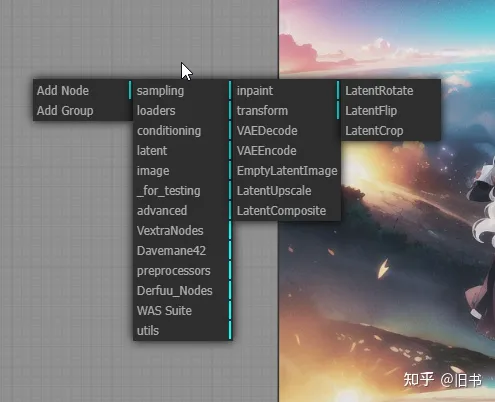495x402 pixels.
Task: Open the WAS Suite submenu
Action: pyautogui.click(x=183, y=310)
